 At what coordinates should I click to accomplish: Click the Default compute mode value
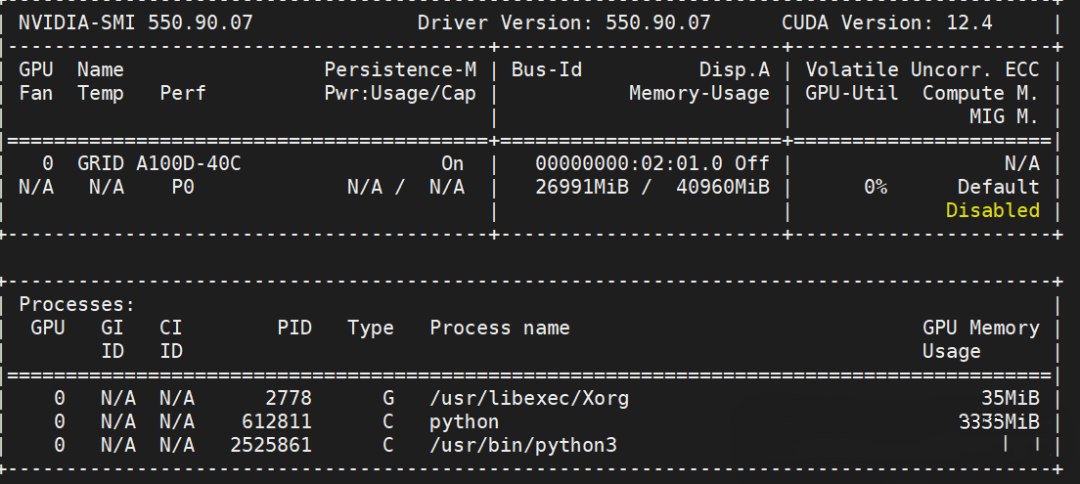pos(998,187)
